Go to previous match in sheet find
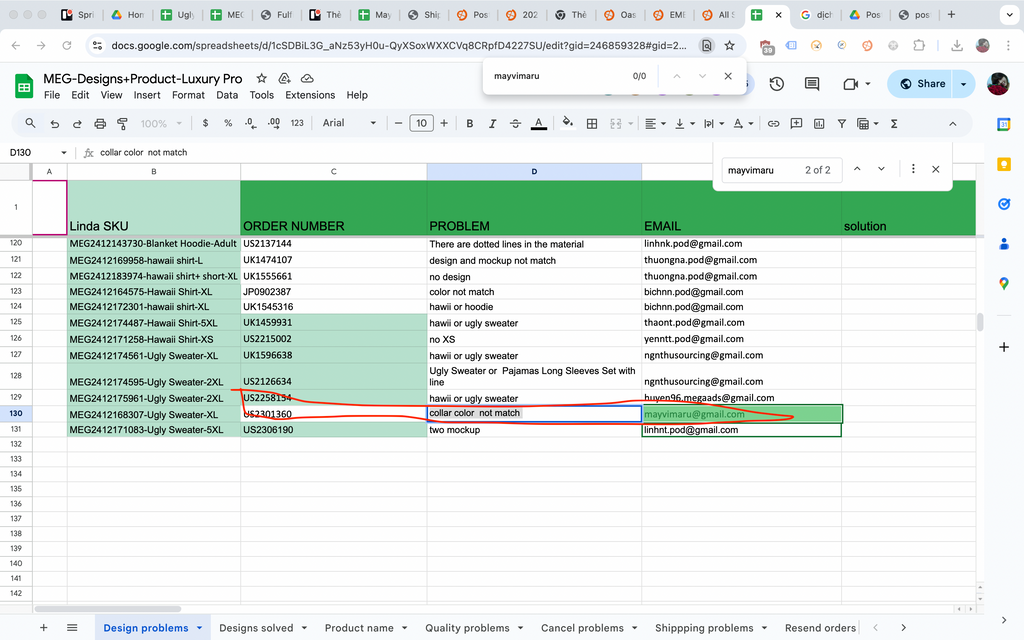Image resolution: width=1024 pixels, height=640 pixels. click(857, 169)
